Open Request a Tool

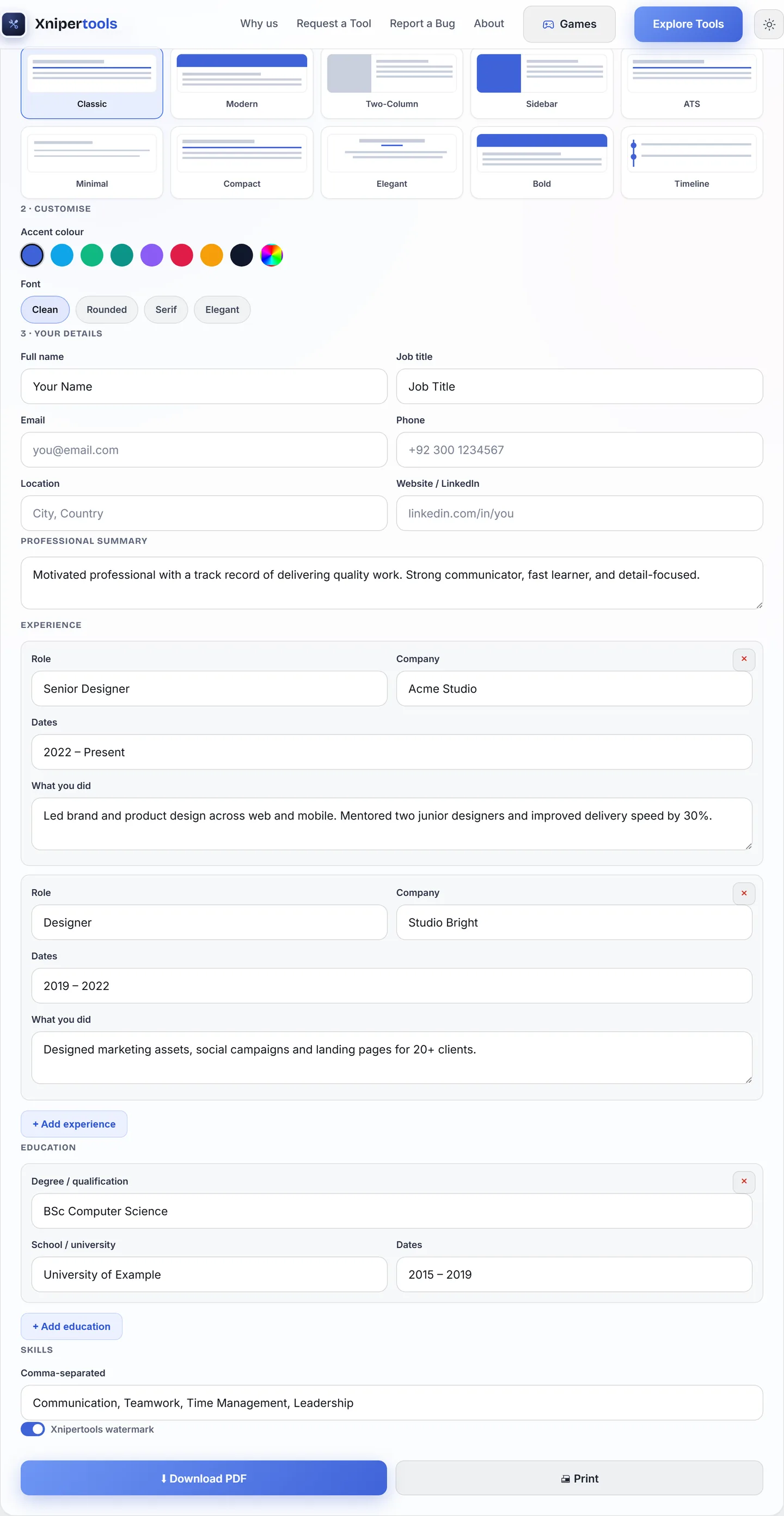click(334, 23)
